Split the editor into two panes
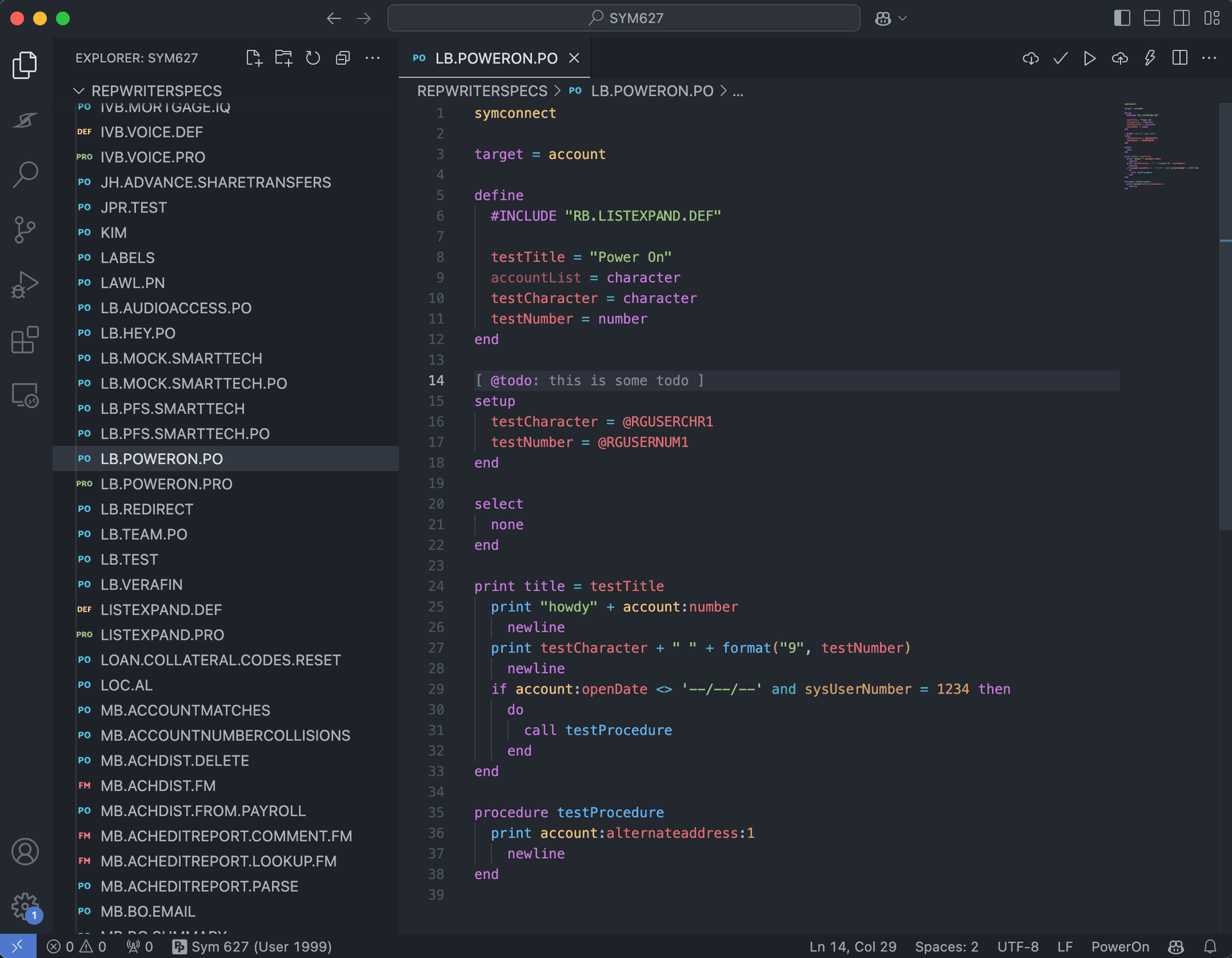 pos(1181,58)
